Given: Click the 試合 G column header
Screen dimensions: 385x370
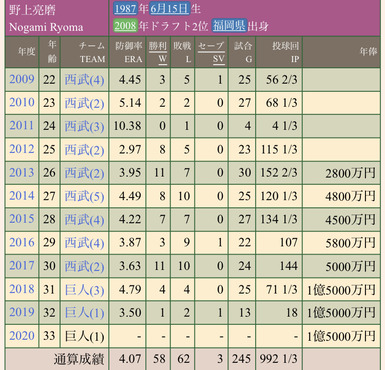Looking at the screenshot, I should pos(243,52).
